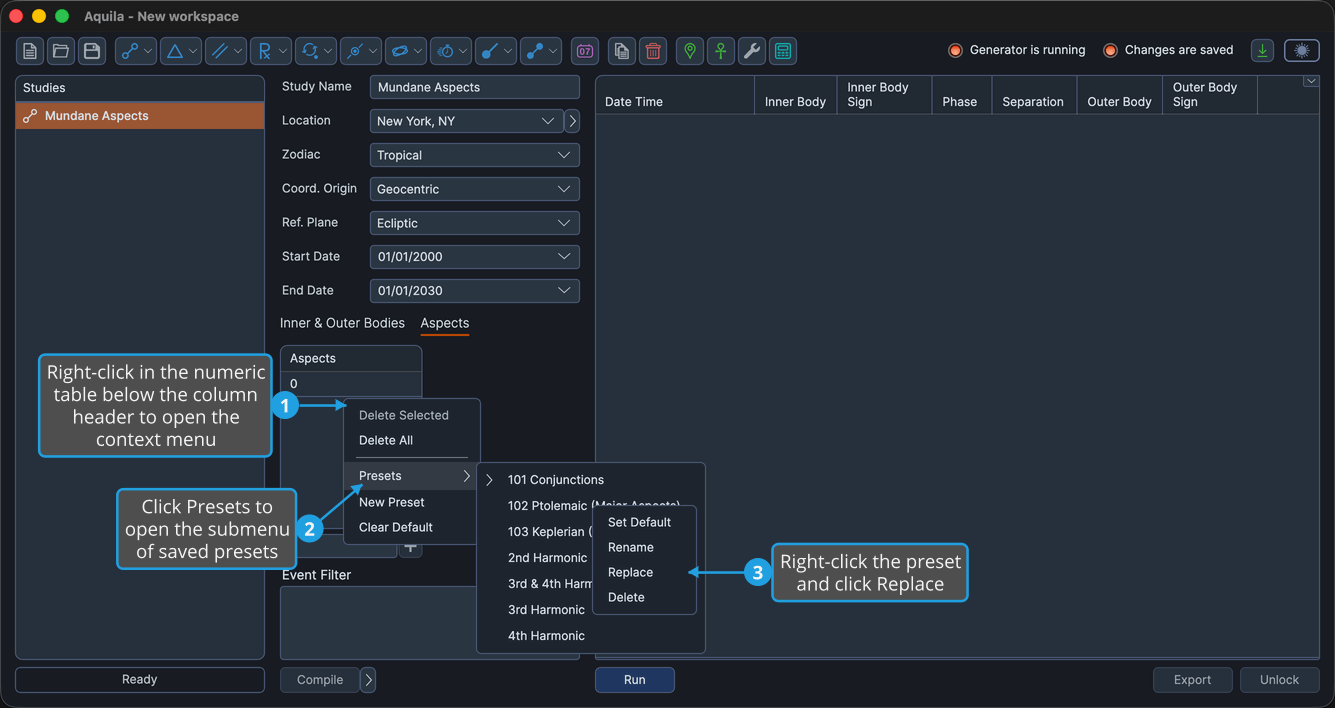Choose Delete All in the context menu
This screenshot has width=1335, height=708.
coord(386,440)
